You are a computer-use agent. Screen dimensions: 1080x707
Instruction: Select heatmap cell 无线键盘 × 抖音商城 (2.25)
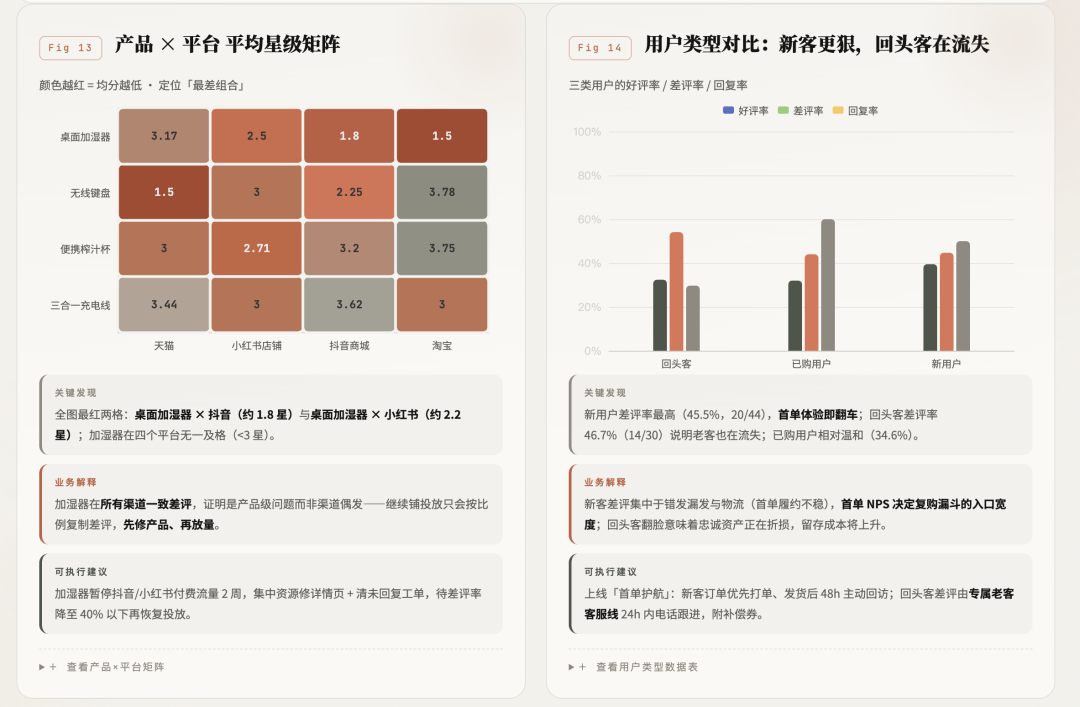(x=349, y=192)
